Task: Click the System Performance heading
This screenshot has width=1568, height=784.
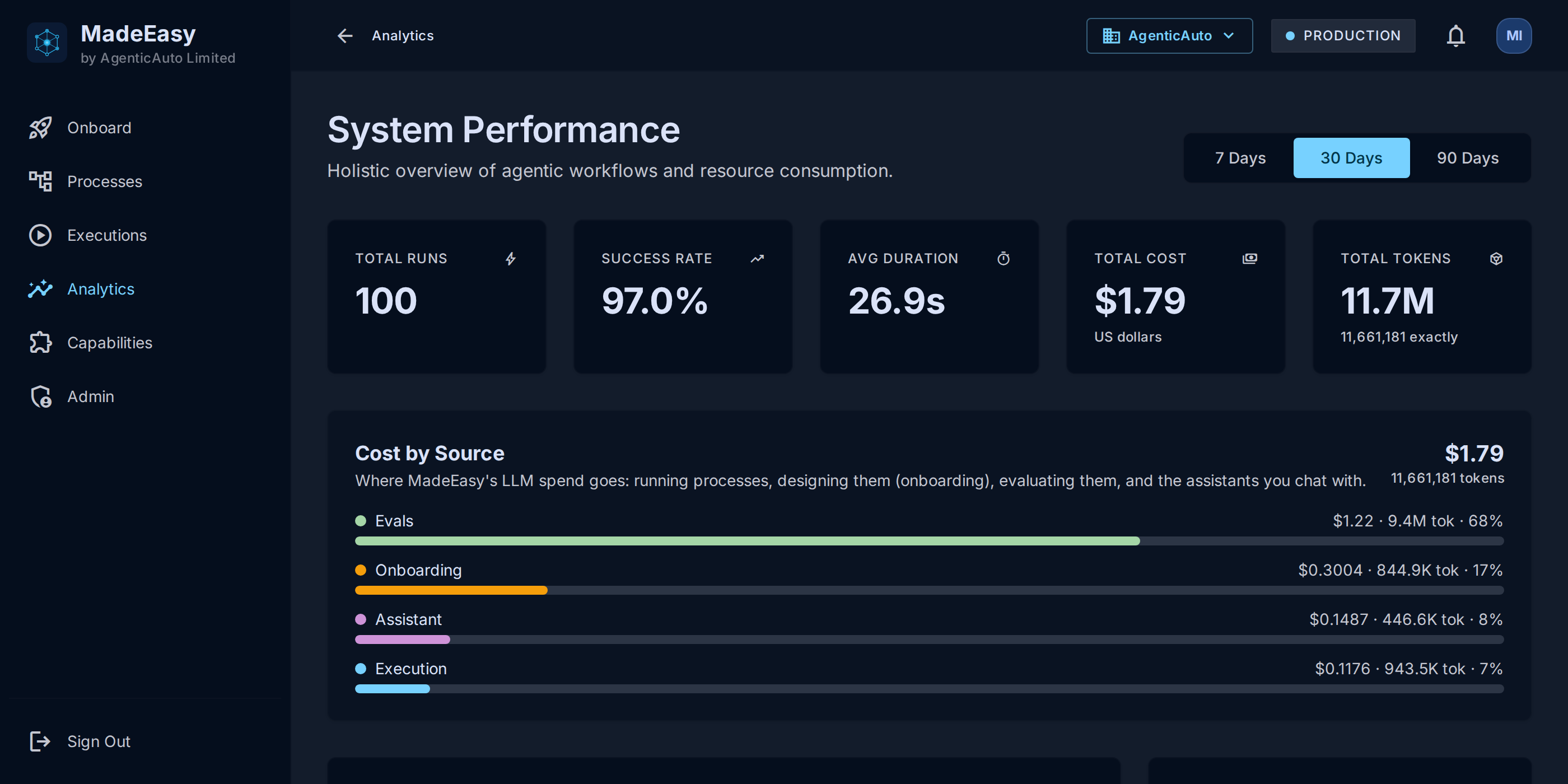Action: (x=503, y=130)
